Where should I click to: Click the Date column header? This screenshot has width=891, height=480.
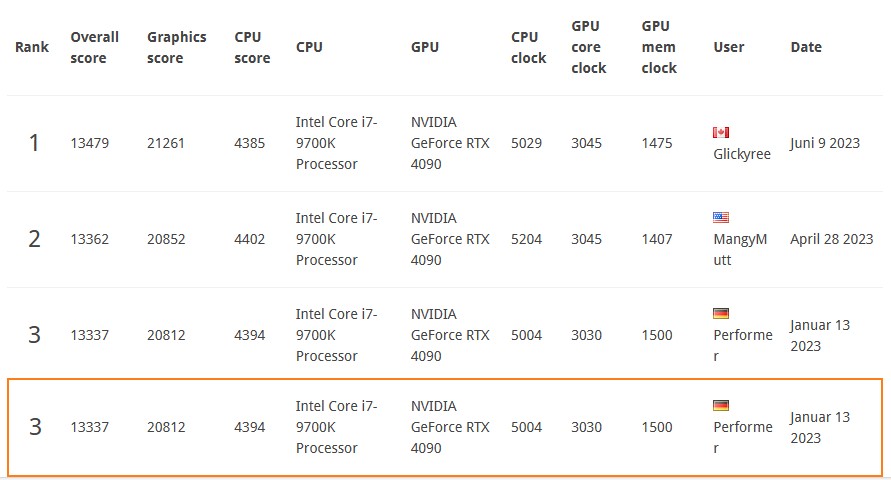[x=806, y=47]
